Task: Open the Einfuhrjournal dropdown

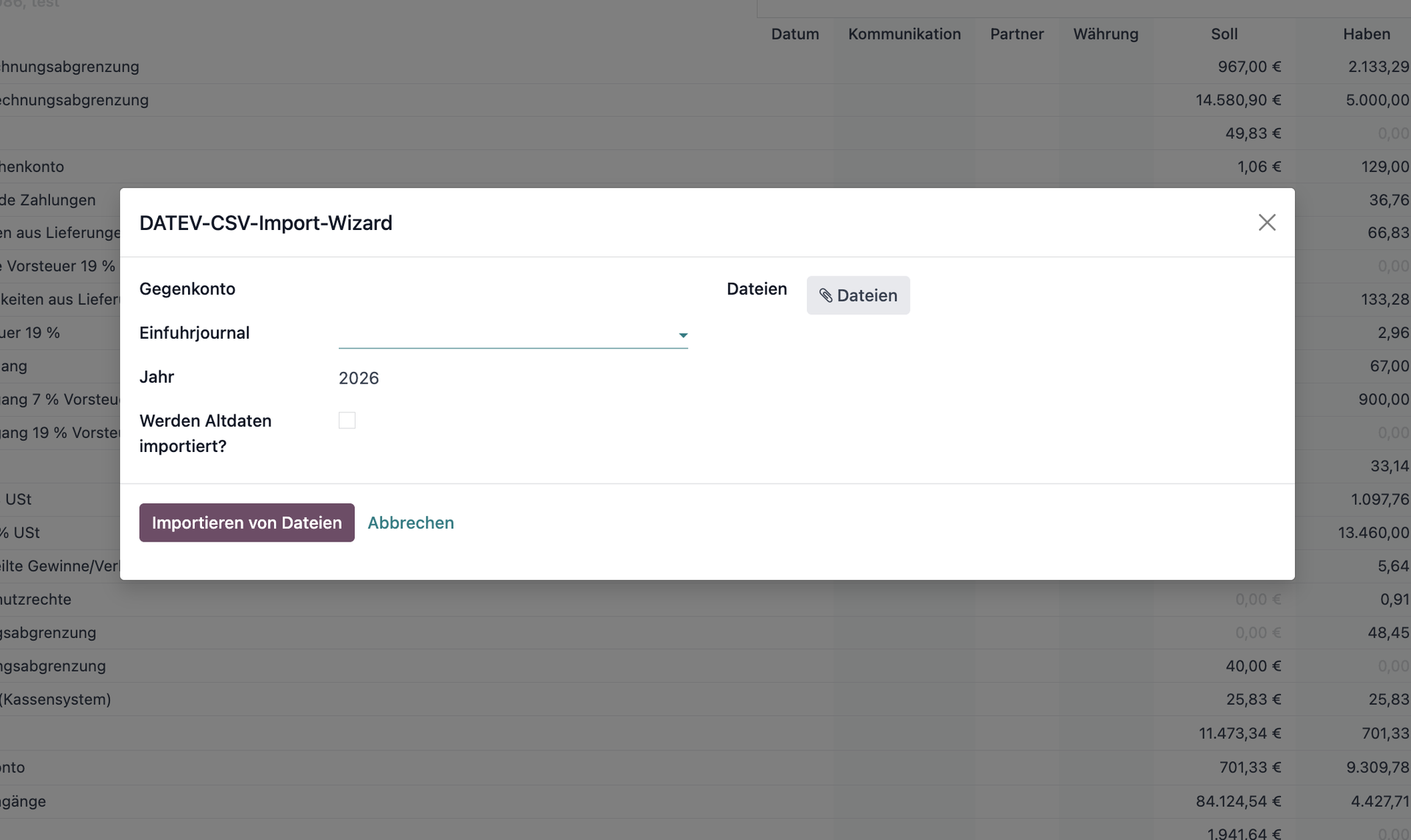Action: pos(513,334)
